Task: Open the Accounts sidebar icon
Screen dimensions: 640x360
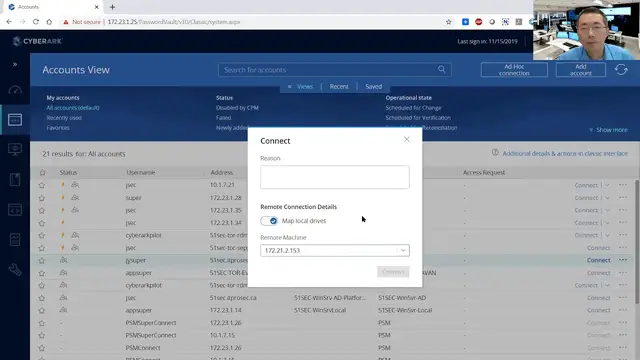Action: tap(15, 120)
